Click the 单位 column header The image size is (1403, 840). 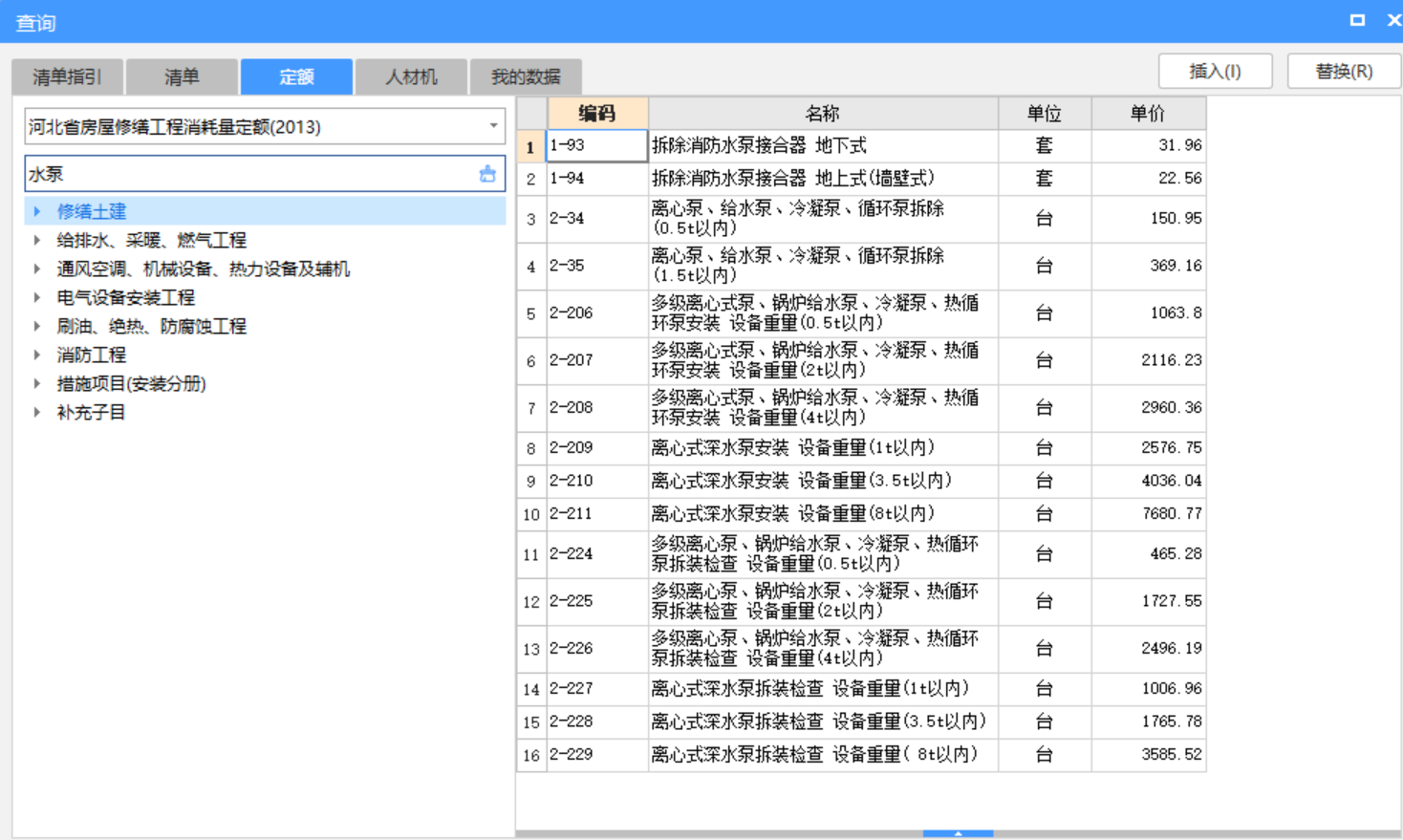tap(1045, 113)
